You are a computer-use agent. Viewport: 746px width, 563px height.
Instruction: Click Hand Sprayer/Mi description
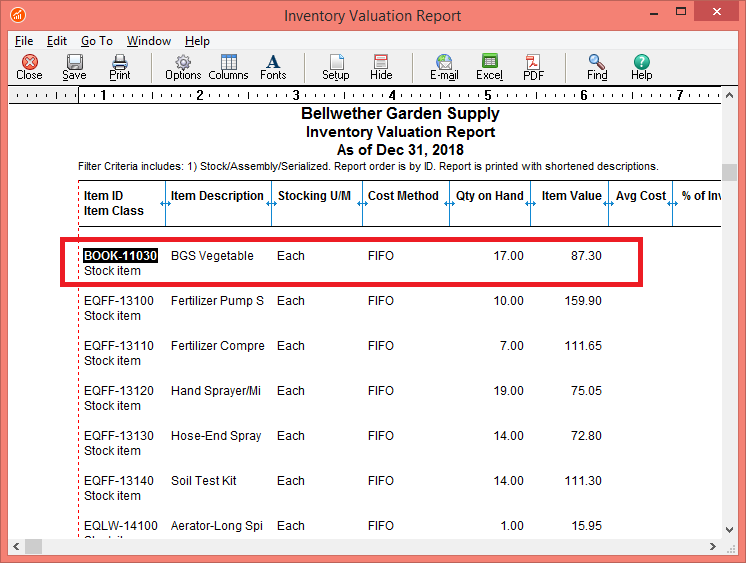pyautogui.click(x=216, y=391)
